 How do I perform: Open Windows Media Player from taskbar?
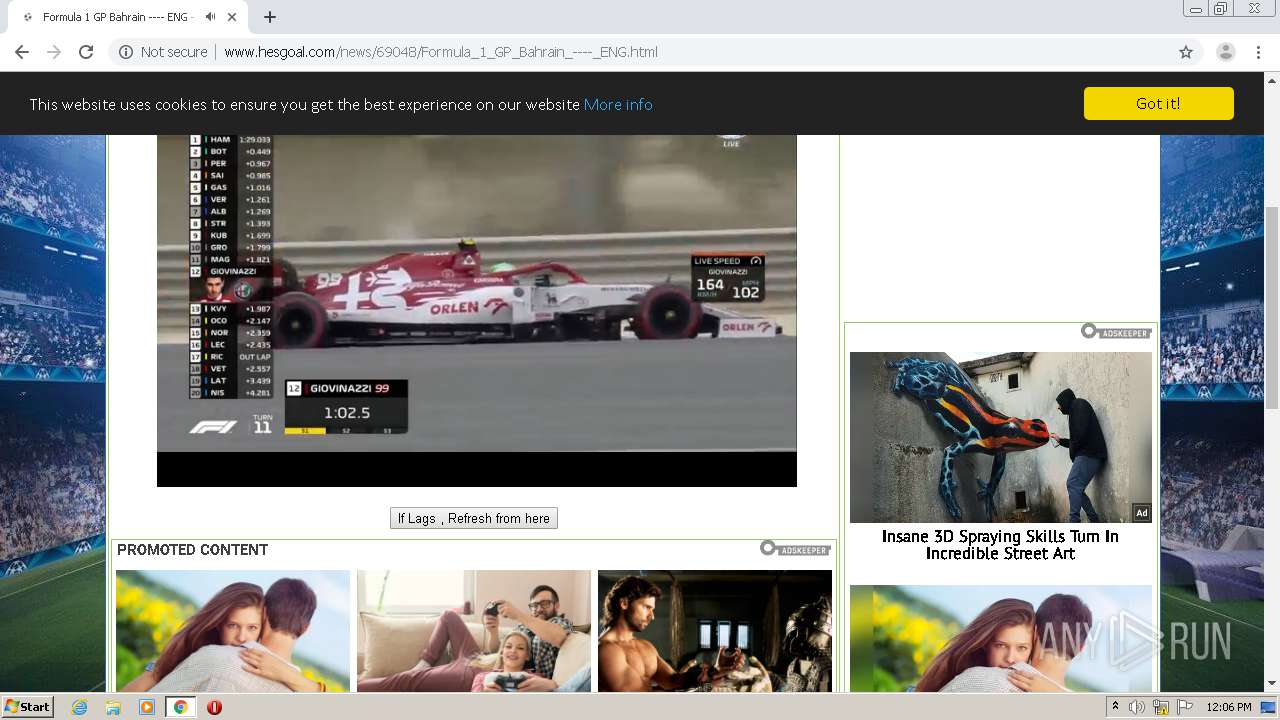[x=147, y=707]
